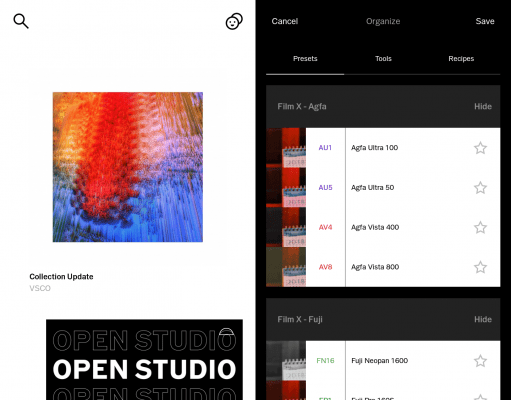Open the search magnifier icon
This screenshot has width=511, height=400.
pyautogui.click(x=21, y=21)
